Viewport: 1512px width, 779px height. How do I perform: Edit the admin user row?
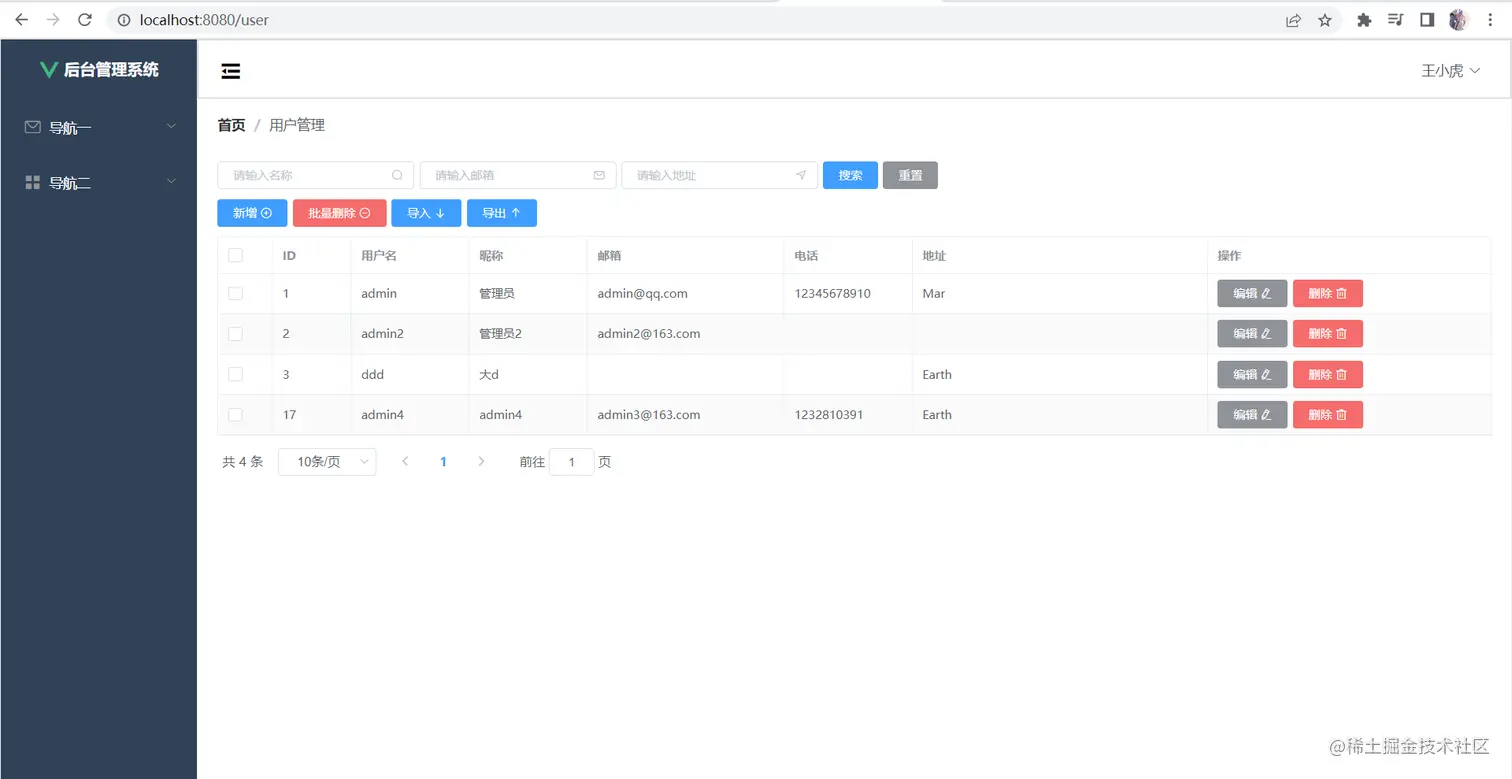click(x=1252, y=294)
